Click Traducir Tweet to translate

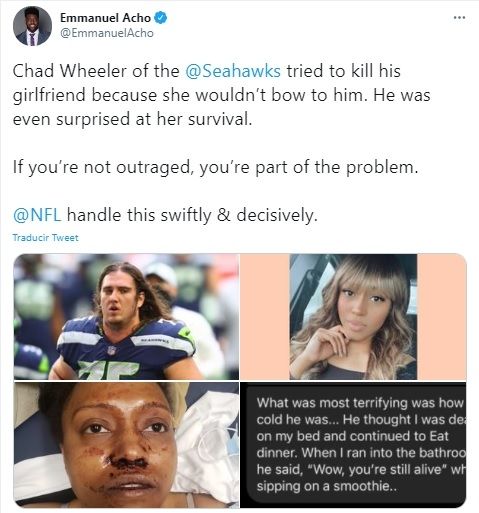coord(46,238)
